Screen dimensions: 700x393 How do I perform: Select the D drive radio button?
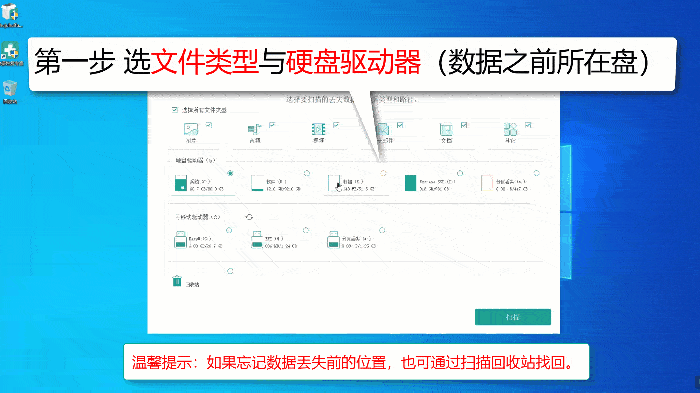[307, 173]
